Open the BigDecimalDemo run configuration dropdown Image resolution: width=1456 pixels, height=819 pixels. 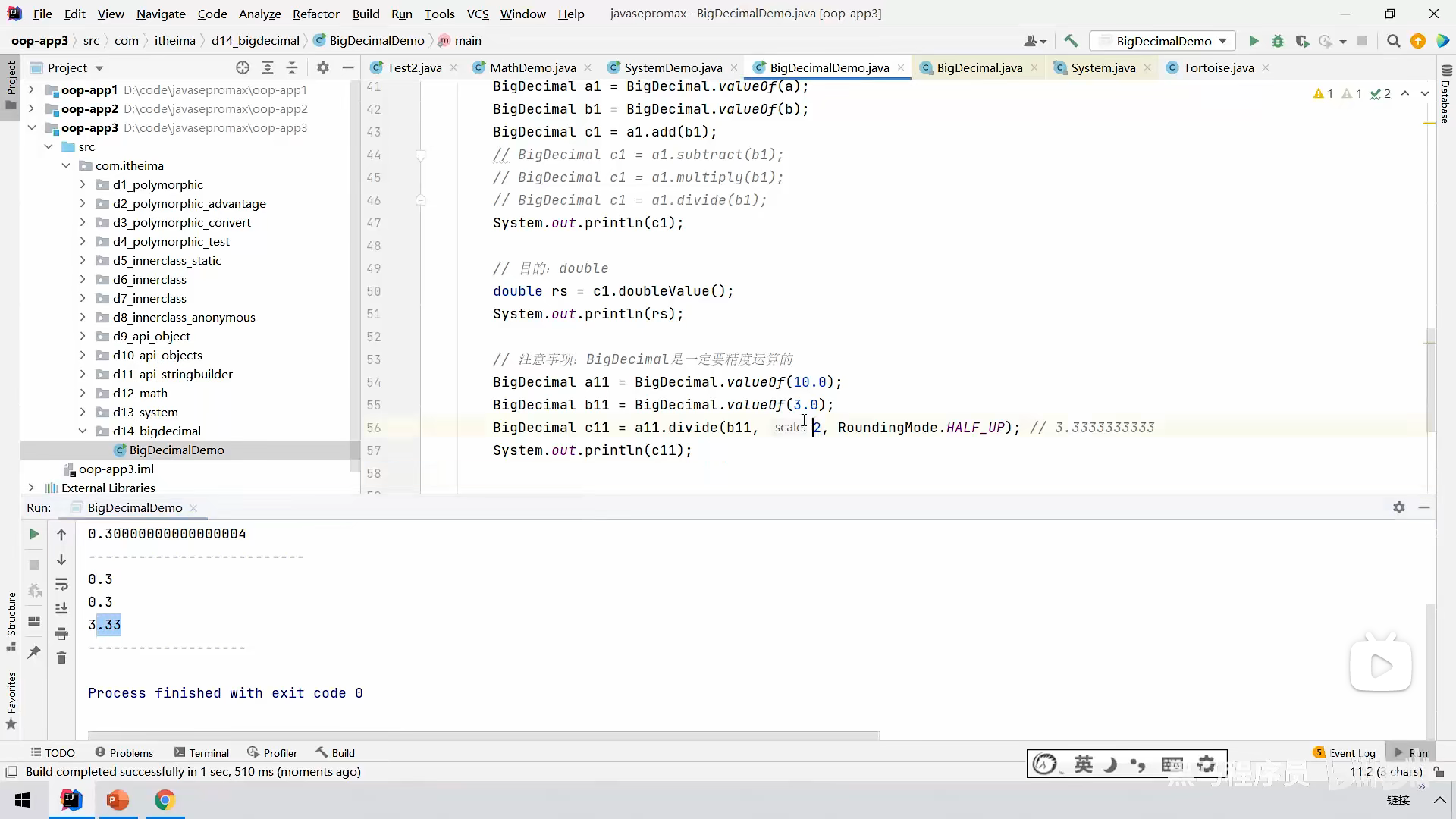point(1163,41)
